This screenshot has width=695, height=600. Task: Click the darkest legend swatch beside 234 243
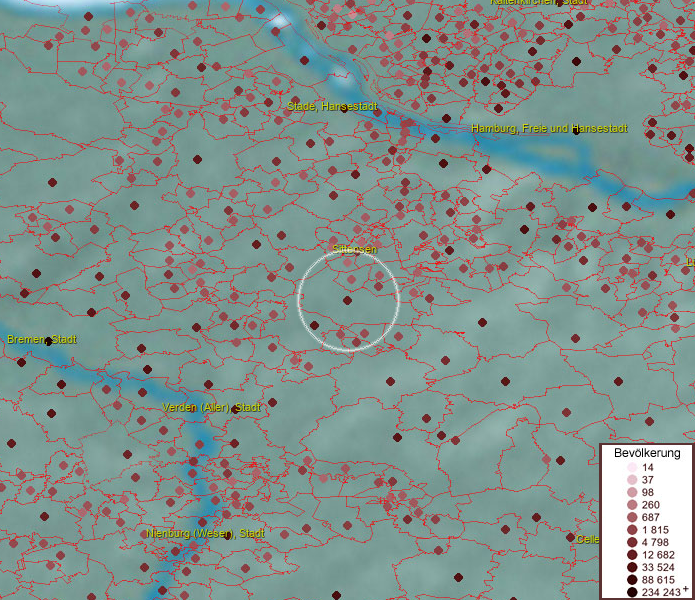[632, 592]
